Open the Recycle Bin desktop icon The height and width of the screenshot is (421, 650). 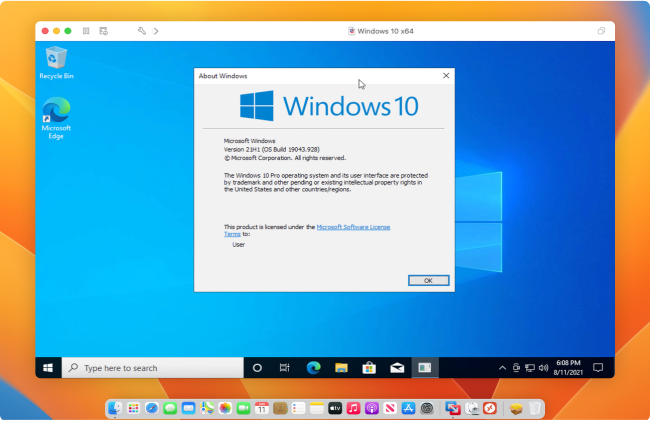[x=56, y=63]
